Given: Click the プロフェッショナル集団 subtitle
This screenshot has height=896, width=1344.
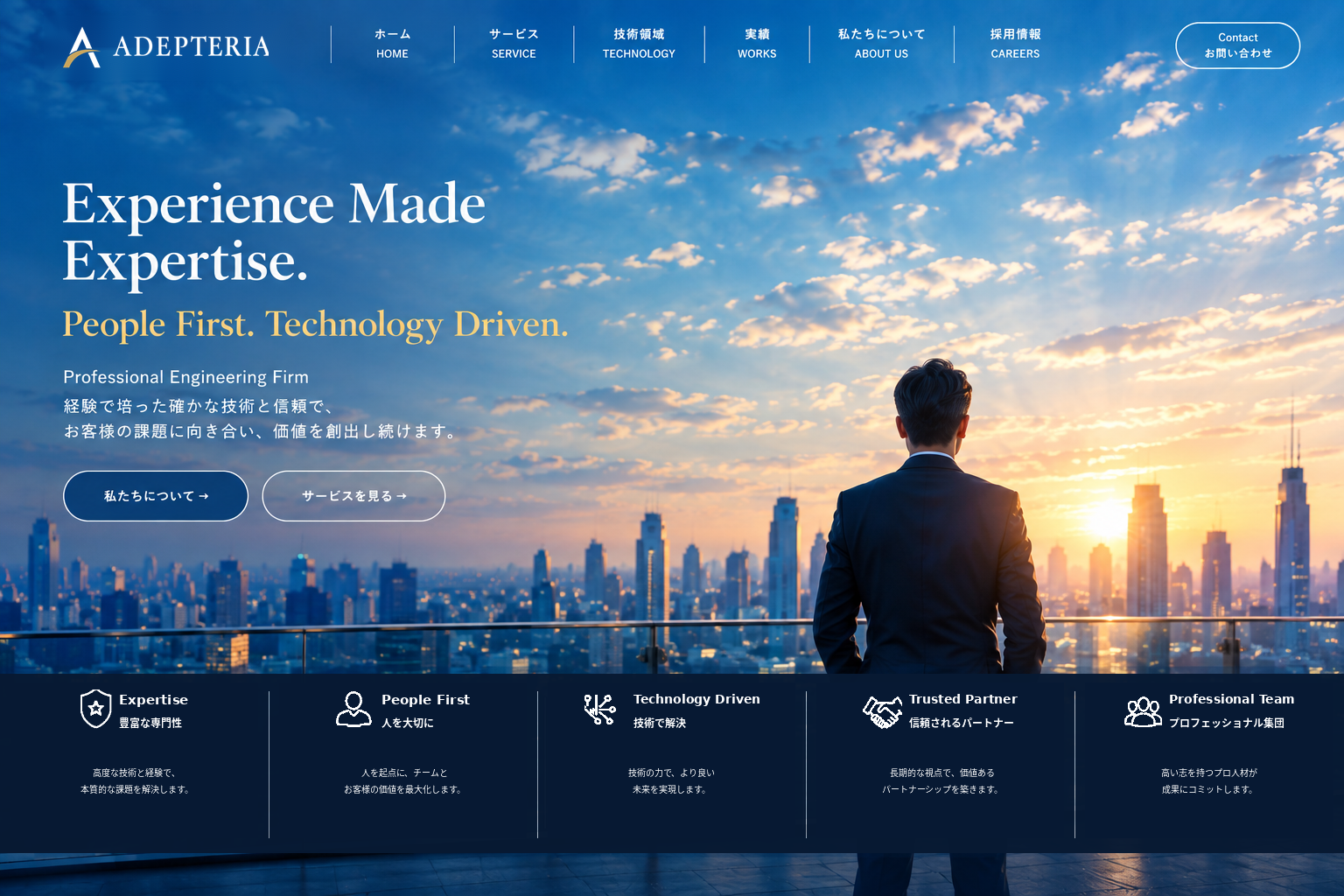Looking at the screenshot, I should [1227, 723].
